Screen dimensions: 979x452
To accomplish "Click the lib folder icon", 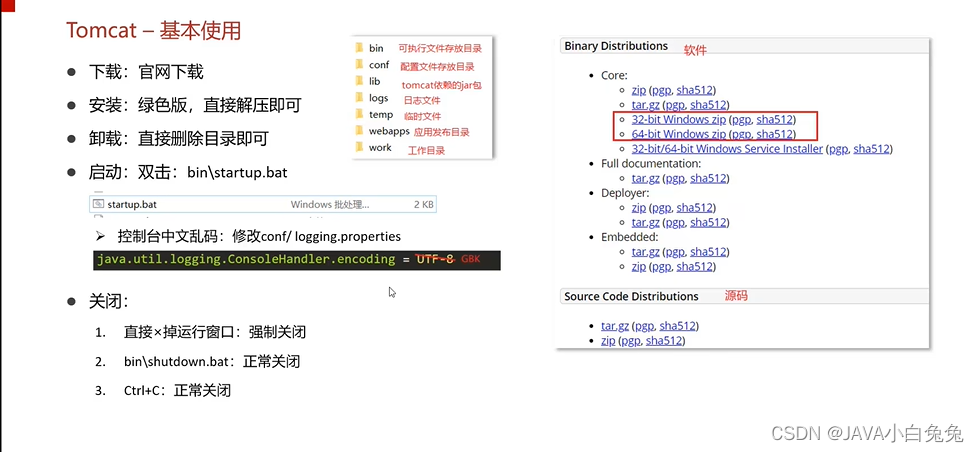I will (359, 81).
